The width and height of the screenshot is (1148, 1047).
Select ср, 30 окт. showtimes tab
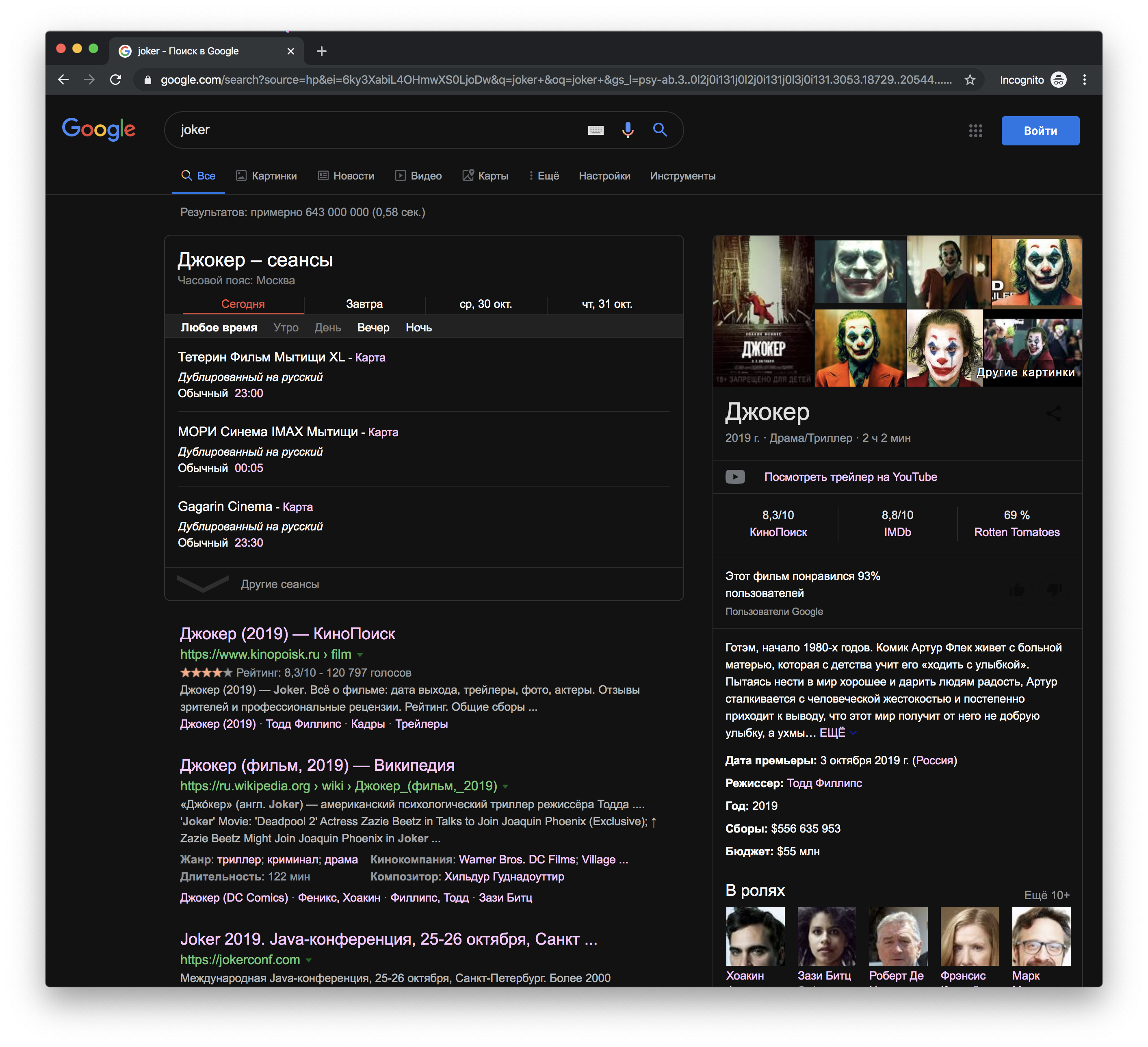486,304
